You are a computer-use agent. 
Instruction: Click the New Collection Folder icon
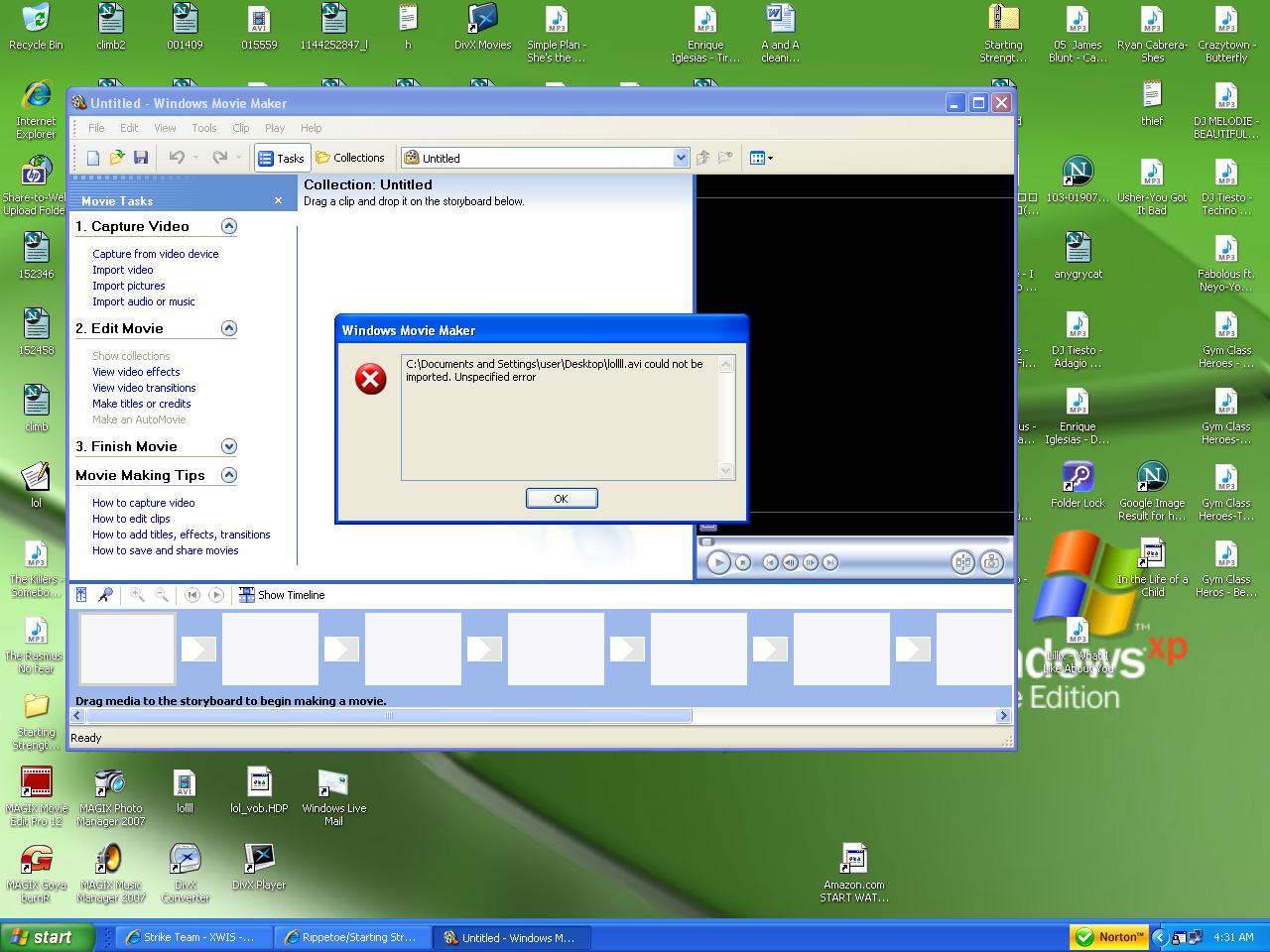click(x=725, y=158)
